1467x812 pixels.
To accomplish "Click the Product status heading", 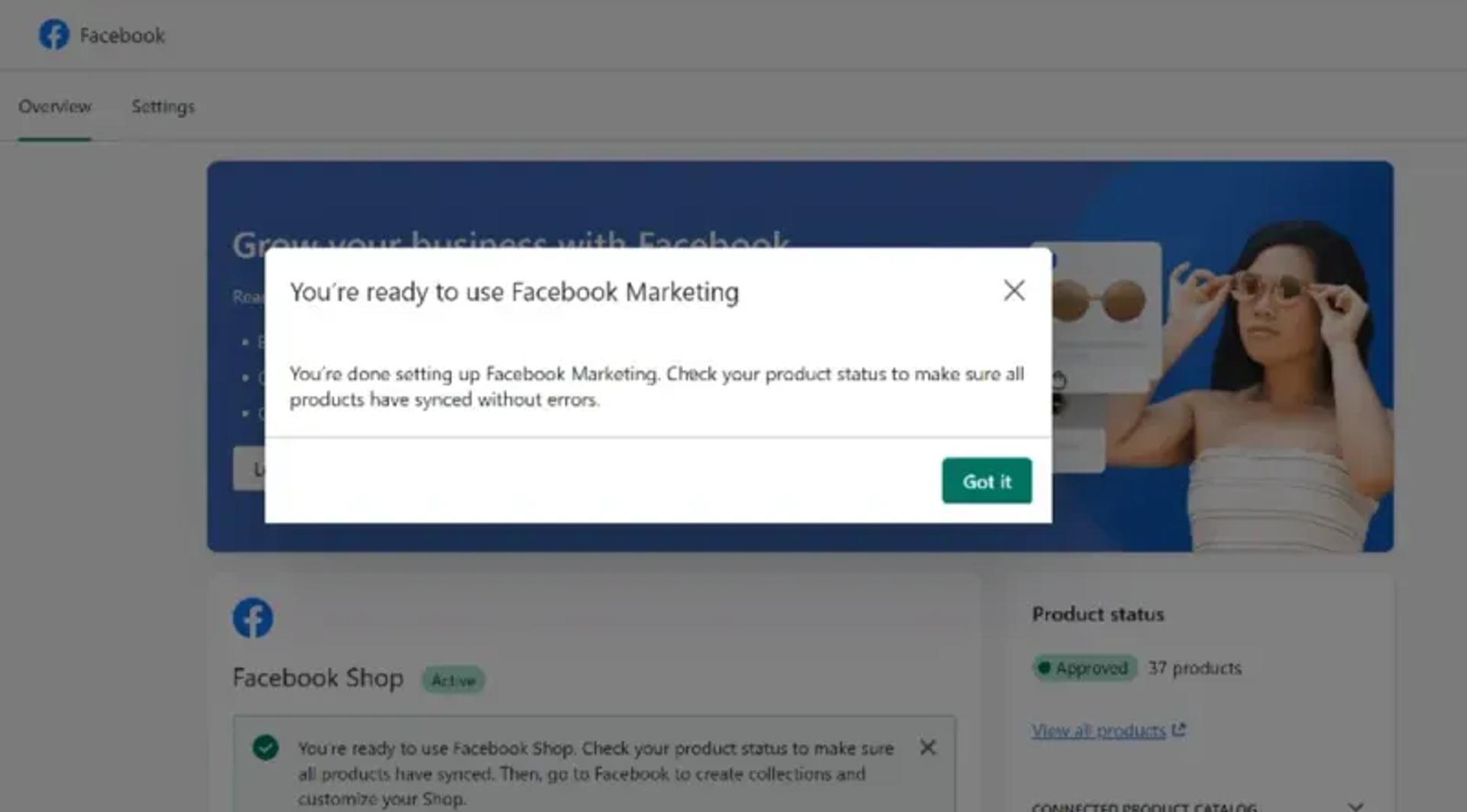I will (1098, 614).
